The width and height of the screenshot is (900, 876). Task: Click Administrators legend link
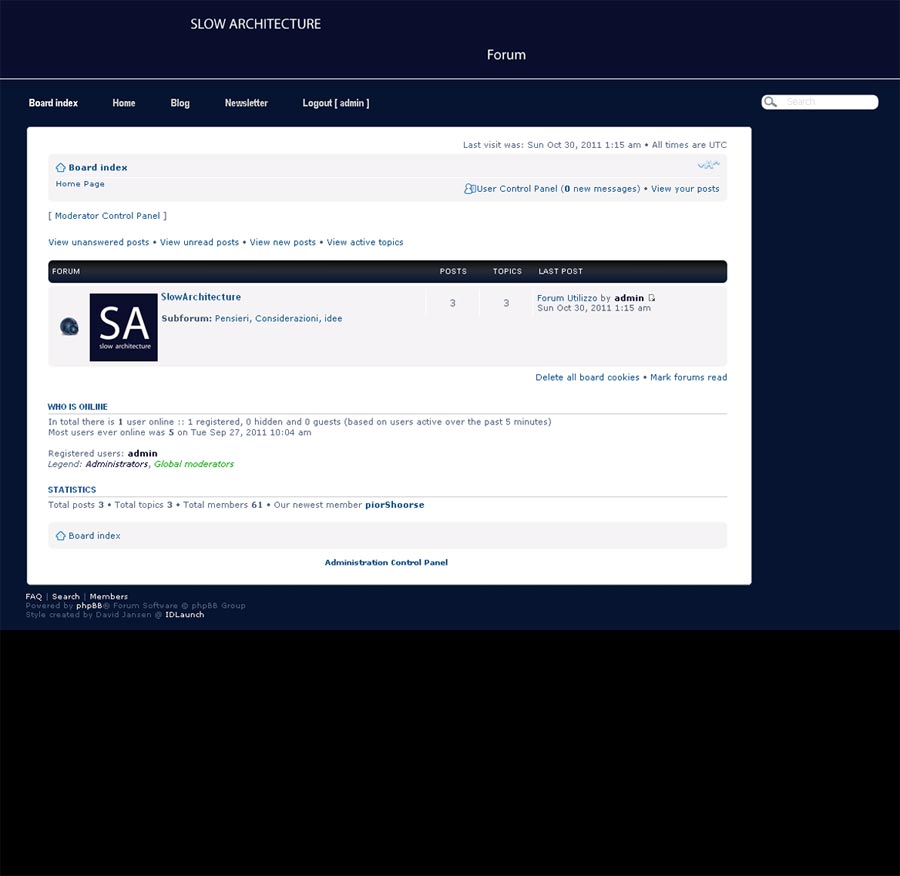(117, 464)
